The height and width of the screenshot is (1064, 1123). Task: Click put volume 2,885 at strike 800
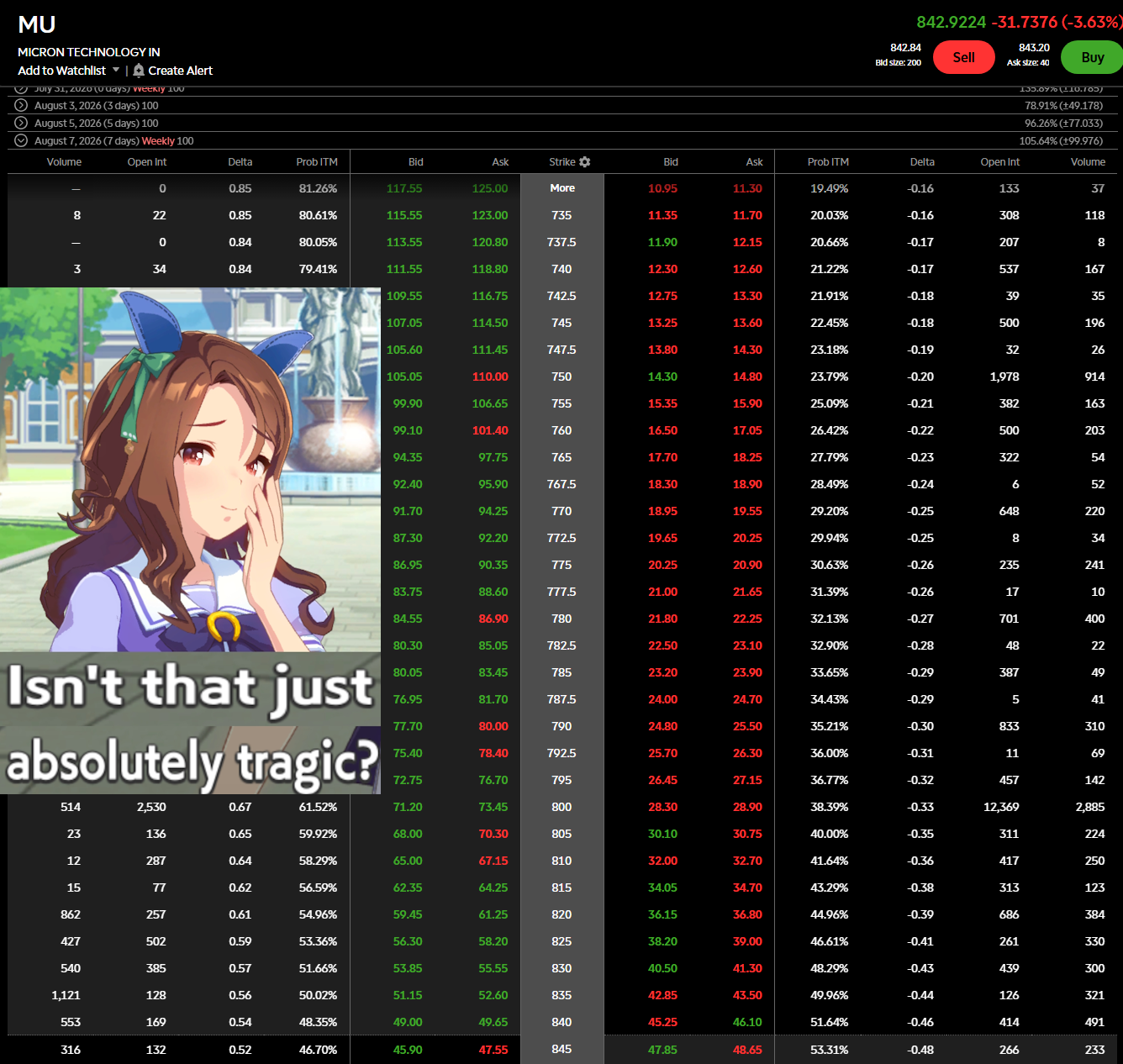coord(1090,807)
